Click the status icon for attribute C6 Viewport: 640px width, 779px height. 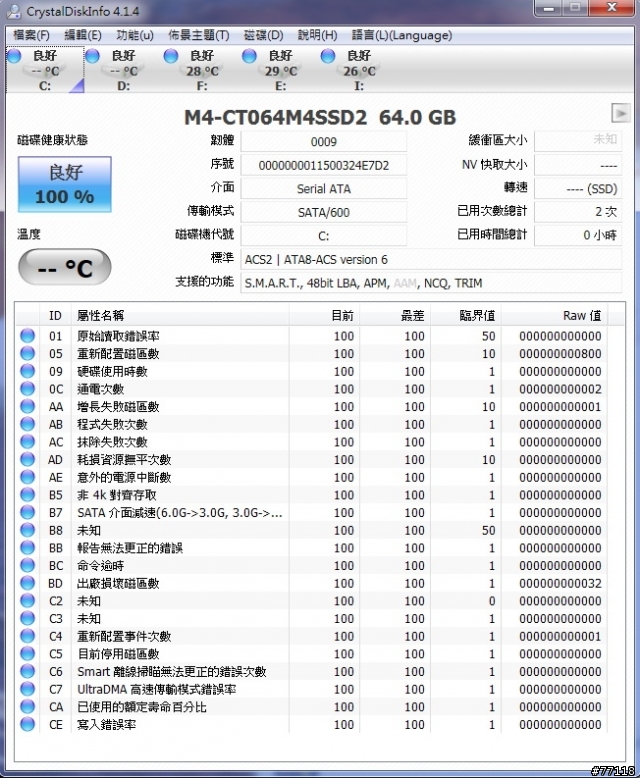27,671
